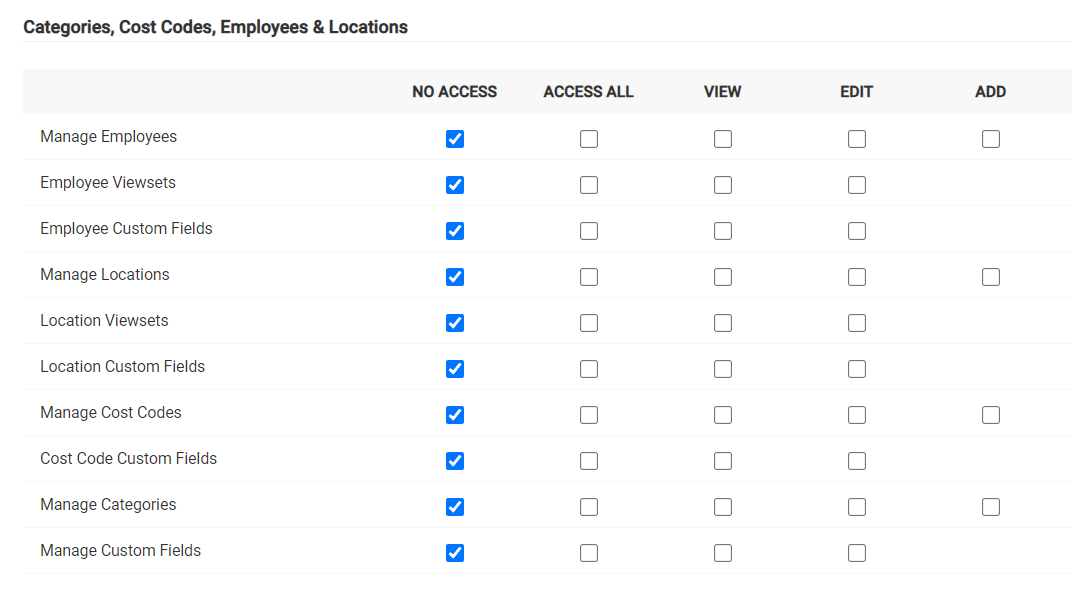Uncheck No Access for Manage Employees

point(455,139)
